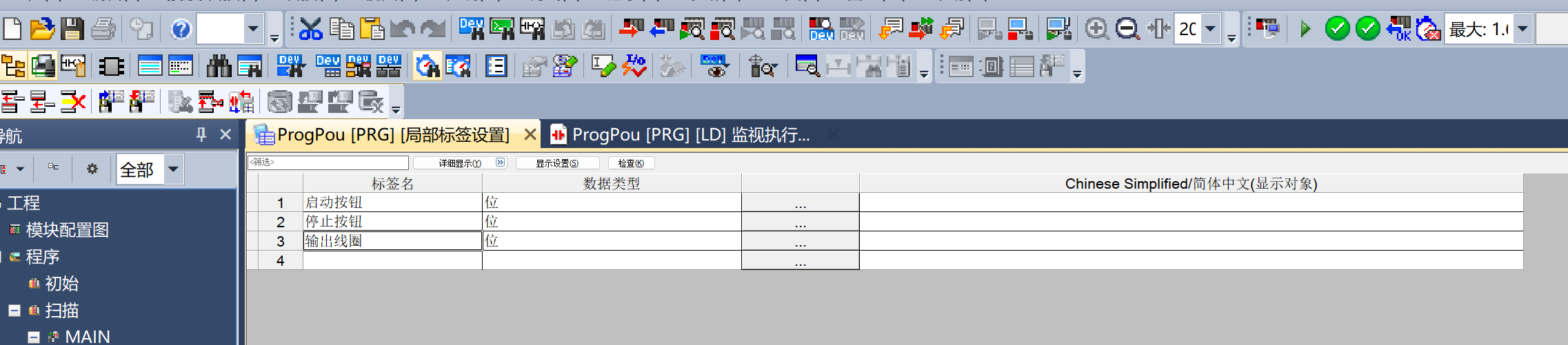Click the Zoom In magnifier icon

coord(1096,29)
